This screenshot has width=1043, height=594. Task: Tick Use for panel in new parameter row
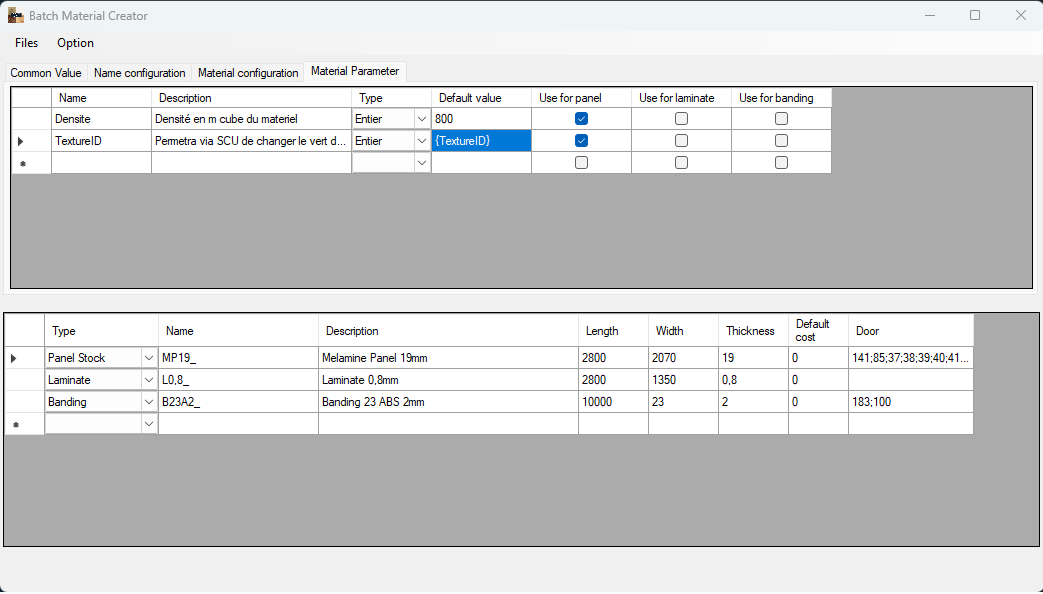click(x=581, y=162)
